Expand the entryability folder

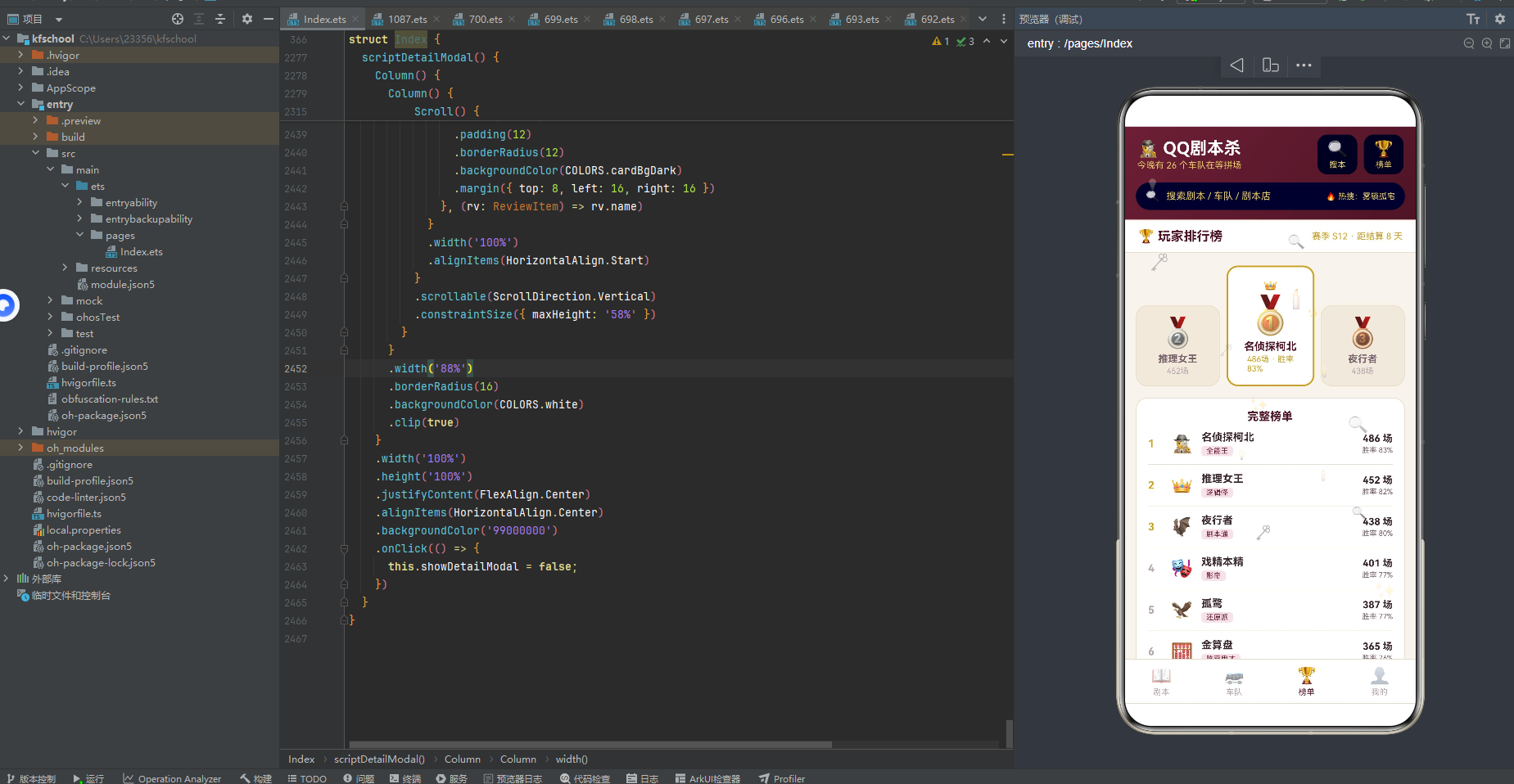coord(79,202)
